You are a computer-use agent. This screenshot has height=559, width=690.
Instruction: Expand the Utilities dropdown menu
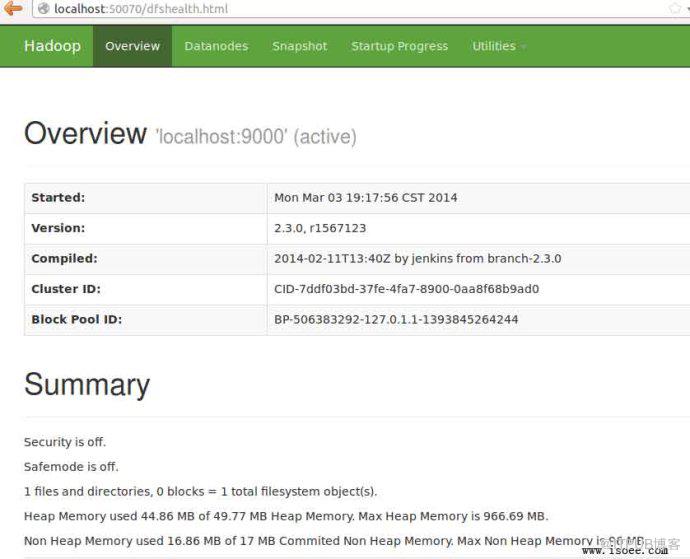pos(498,46)
